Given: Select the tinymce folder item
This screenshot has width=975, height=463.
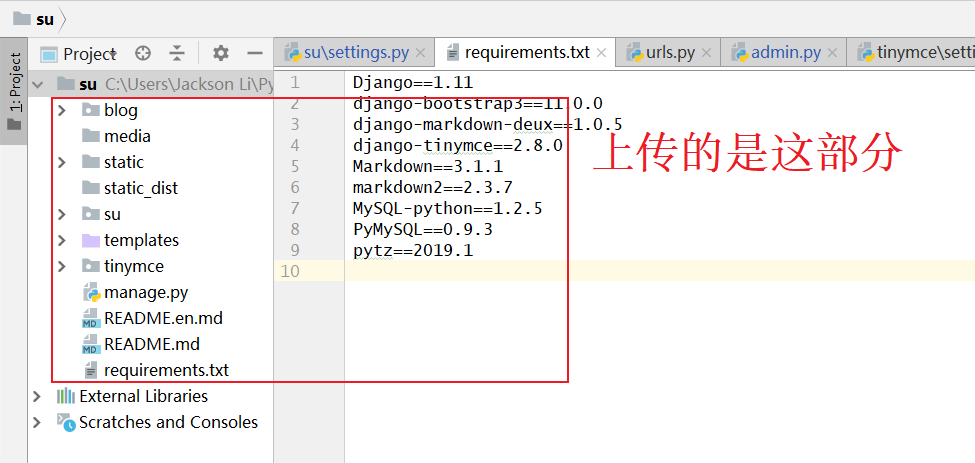Looking at the screenshot, I should pyautogui.click(x=134, y=266).
